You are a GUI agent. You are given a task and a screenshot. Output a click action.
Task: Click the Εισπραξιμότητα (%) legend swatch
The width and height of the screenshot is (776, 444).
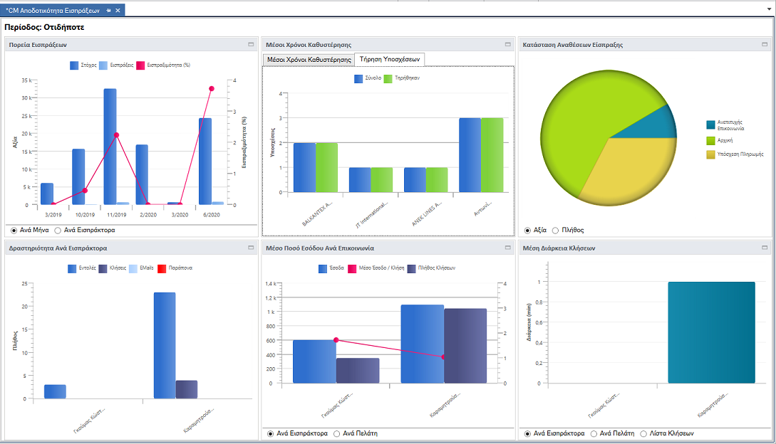point(141,65)
